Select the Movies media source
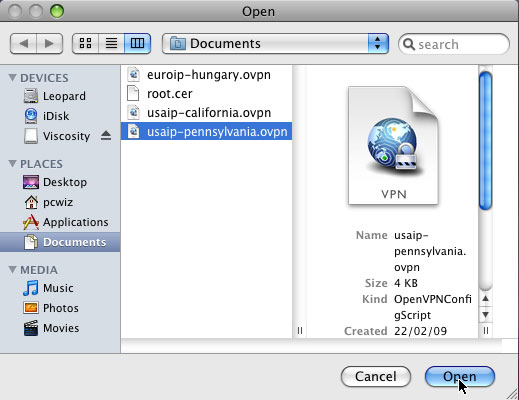Screen dimensions: 519x400 tap(60, 328)
